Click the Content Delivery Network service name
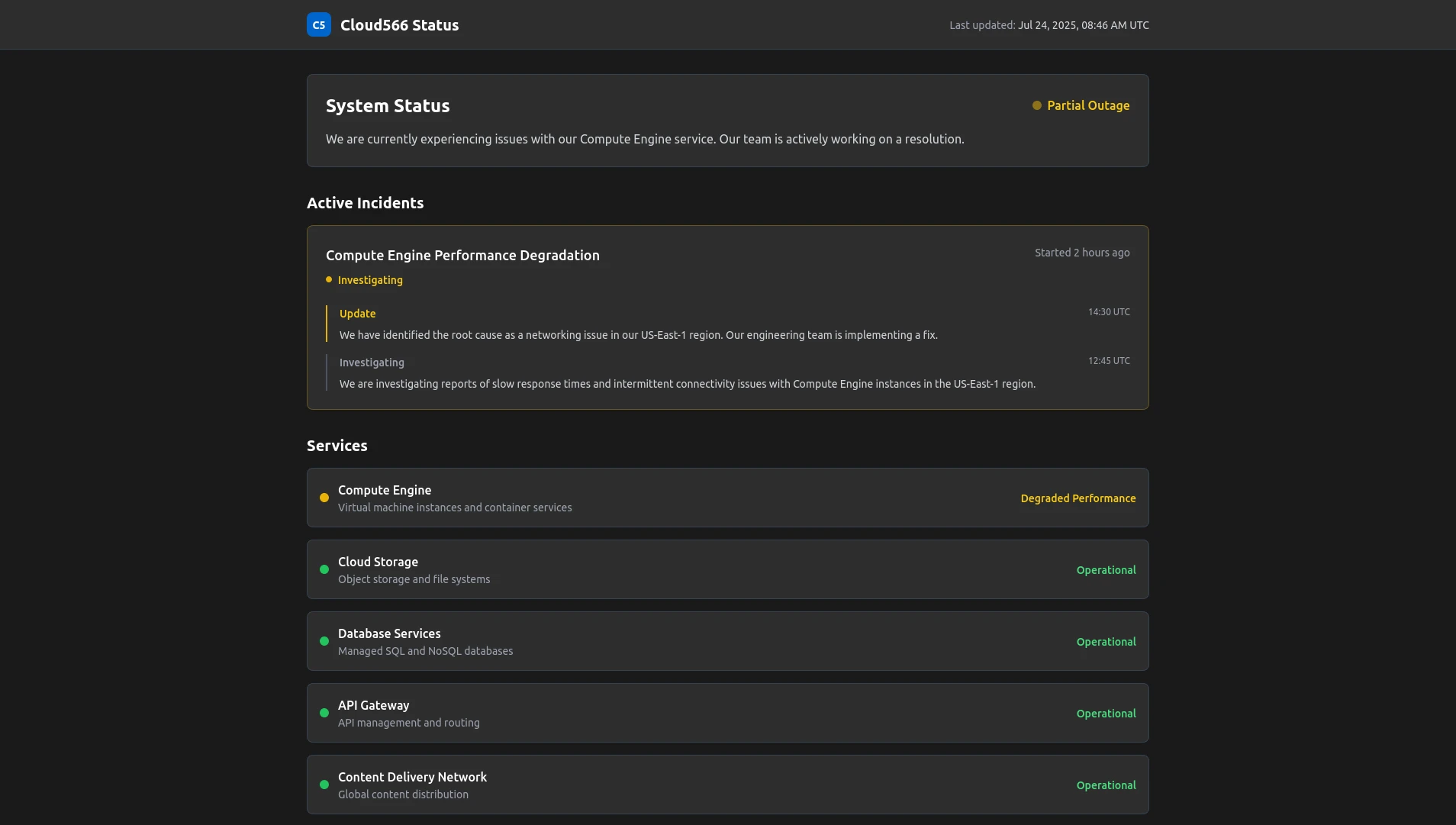 coord(412,777)
